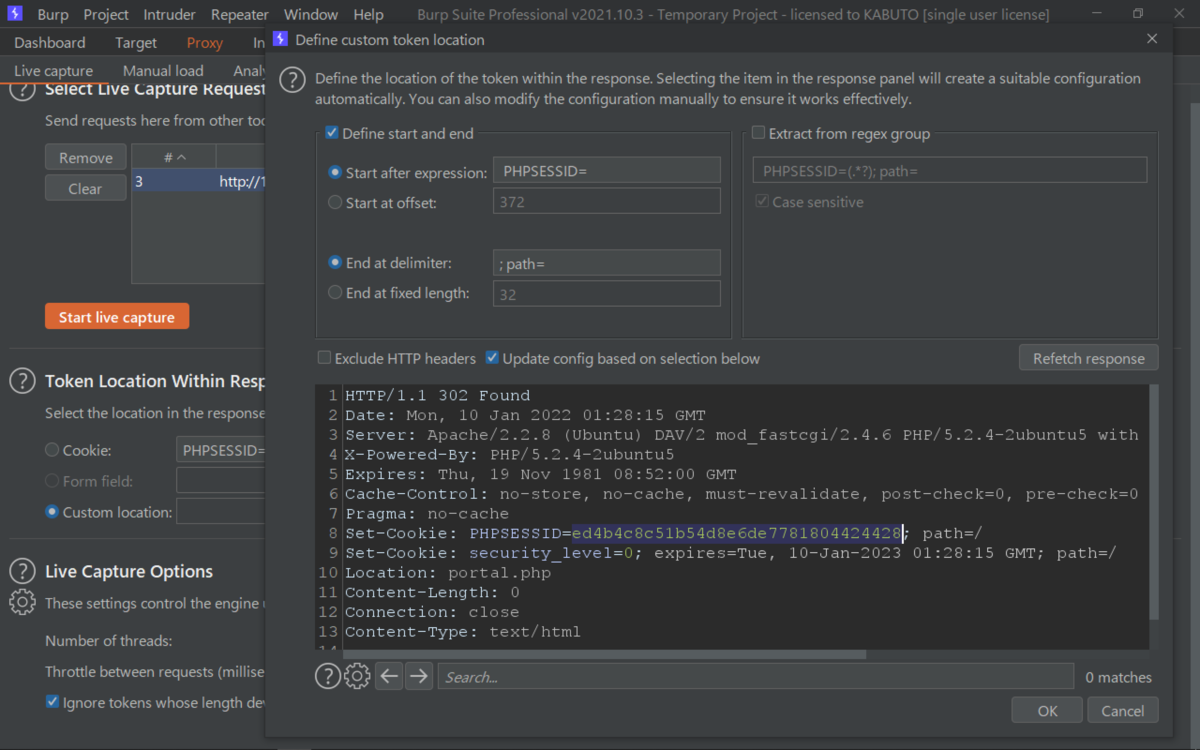
Task: Click the Form field text box
Action: coord(221,481)
